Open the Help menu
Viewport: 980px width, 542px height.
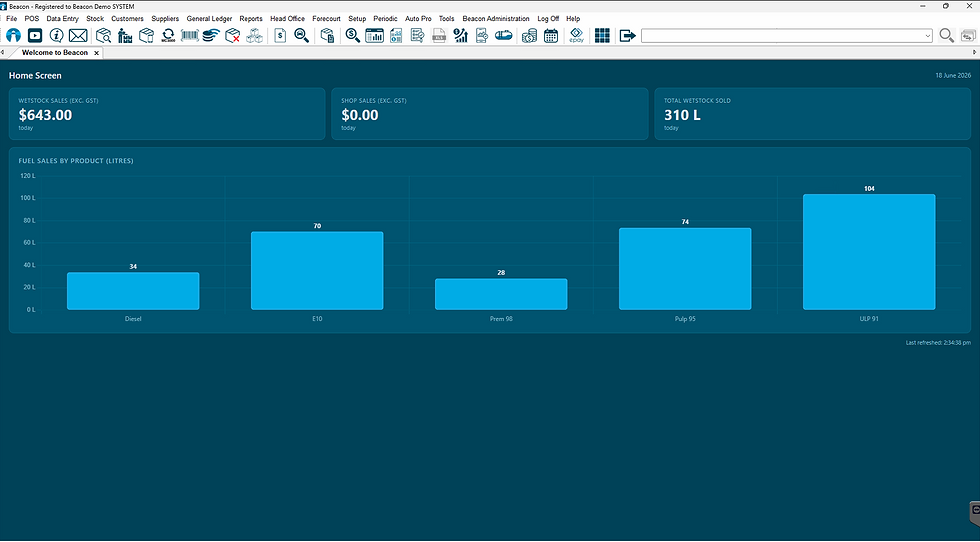(x=573, y=19)
